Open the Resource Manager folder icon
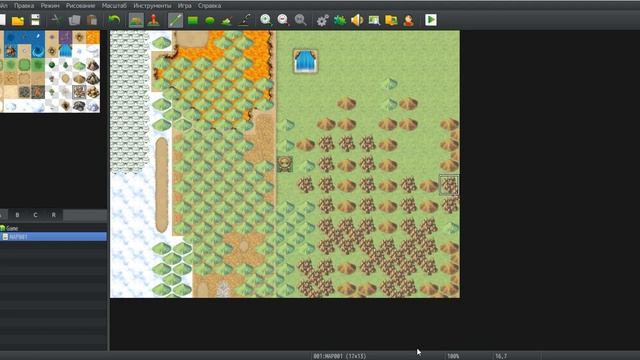 [391, 20]
